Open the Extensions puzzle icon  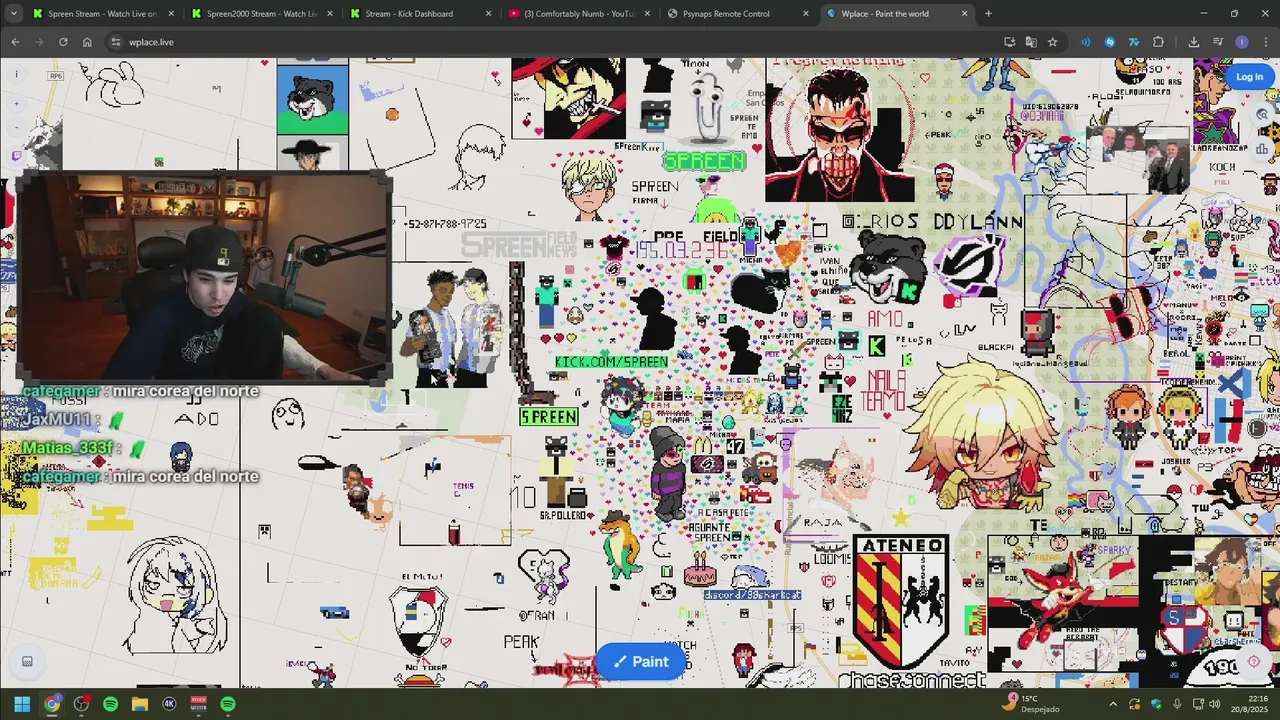(x=1158, y=42)
